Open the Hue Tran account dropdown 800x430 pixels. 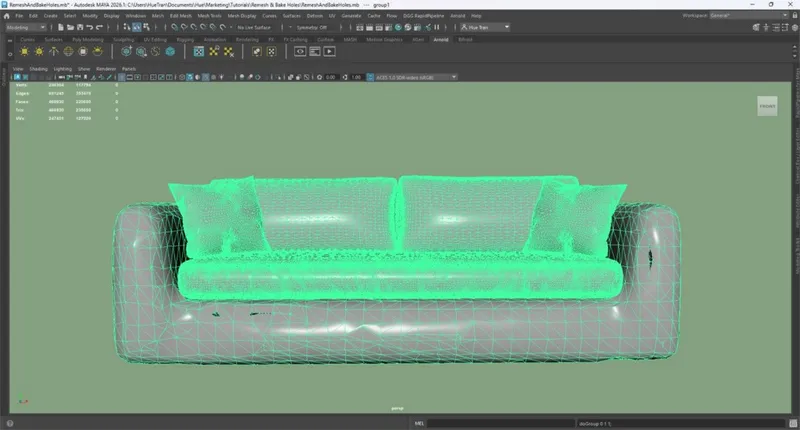(x=485, y=27)
